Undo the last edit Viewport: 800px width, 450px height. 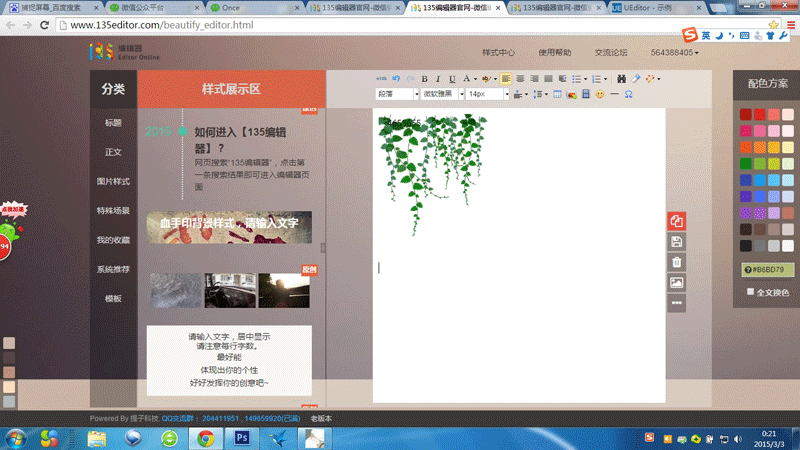pyautogui.click(x=396, y=79)
